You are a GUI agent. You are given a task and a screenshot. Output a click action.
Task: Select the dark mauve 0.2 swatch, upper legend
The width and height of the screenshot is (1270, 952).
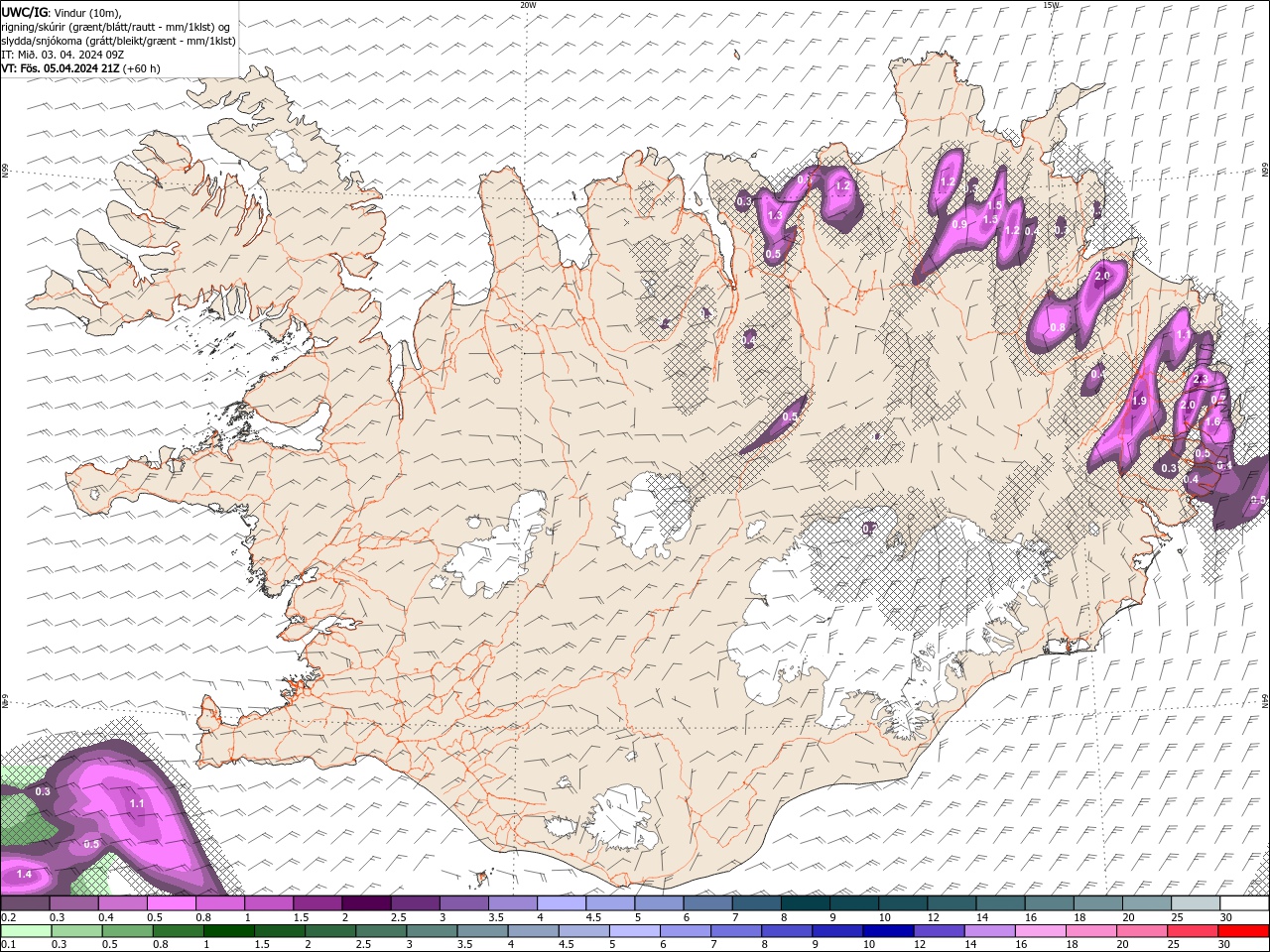(x=25, y=903)
